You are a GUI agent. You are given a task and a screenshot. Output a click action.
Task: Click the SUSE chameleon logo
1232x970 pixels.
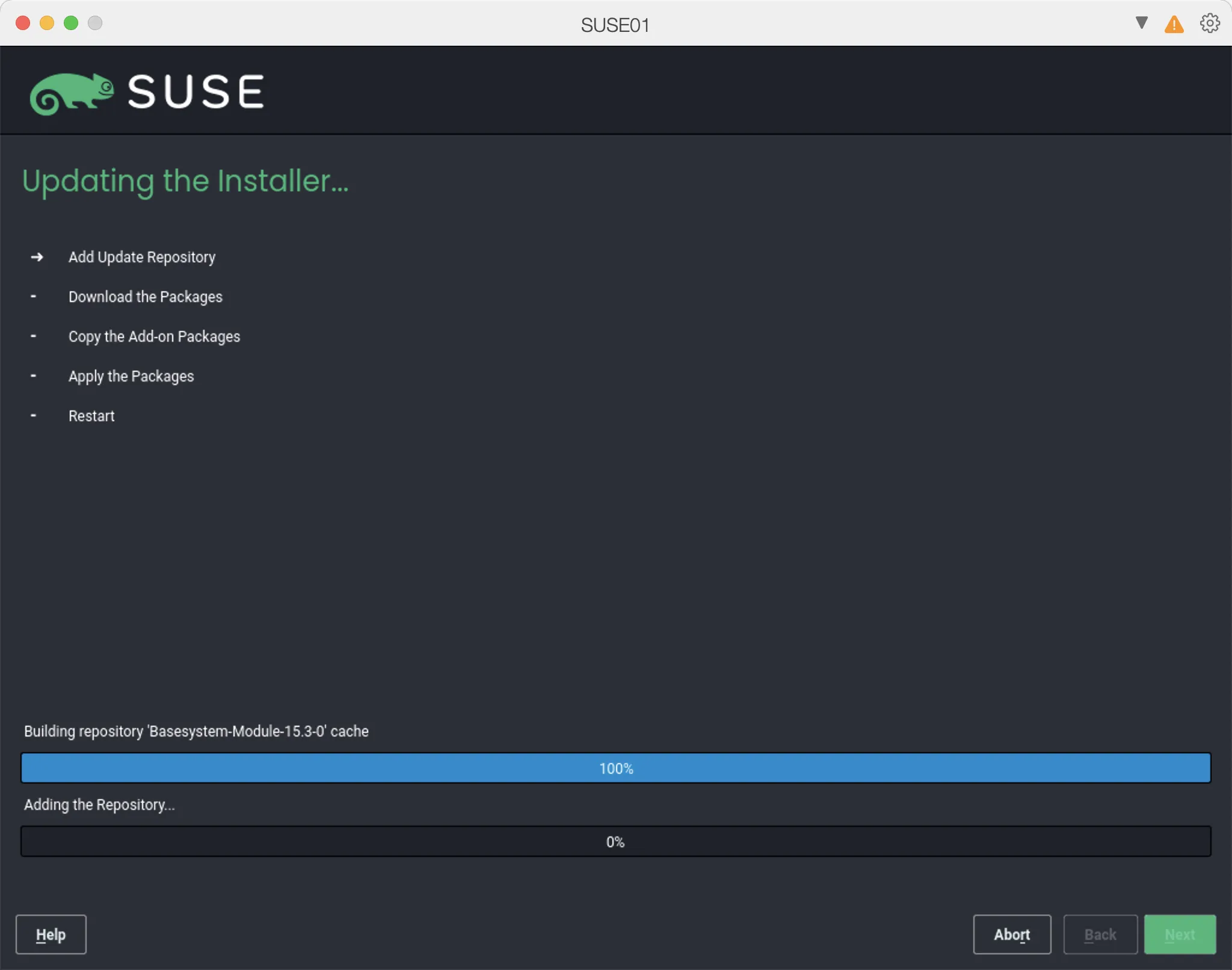pos(72,91)
